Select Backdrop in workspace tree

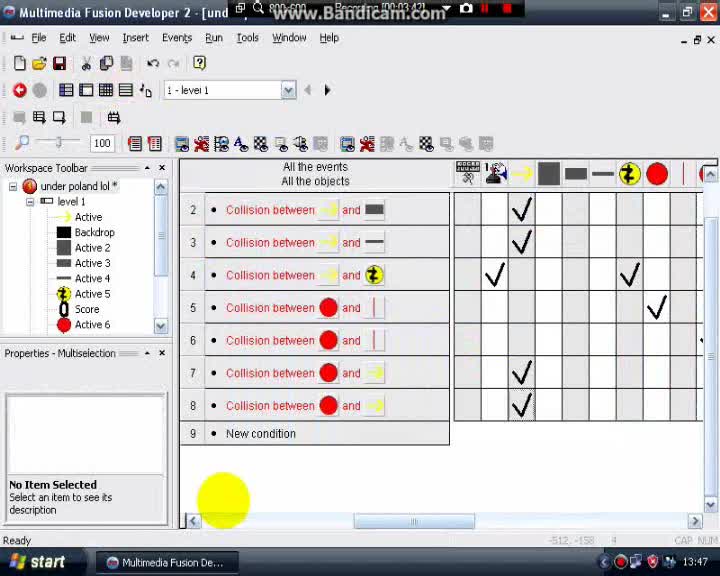(x=95, y=232)
